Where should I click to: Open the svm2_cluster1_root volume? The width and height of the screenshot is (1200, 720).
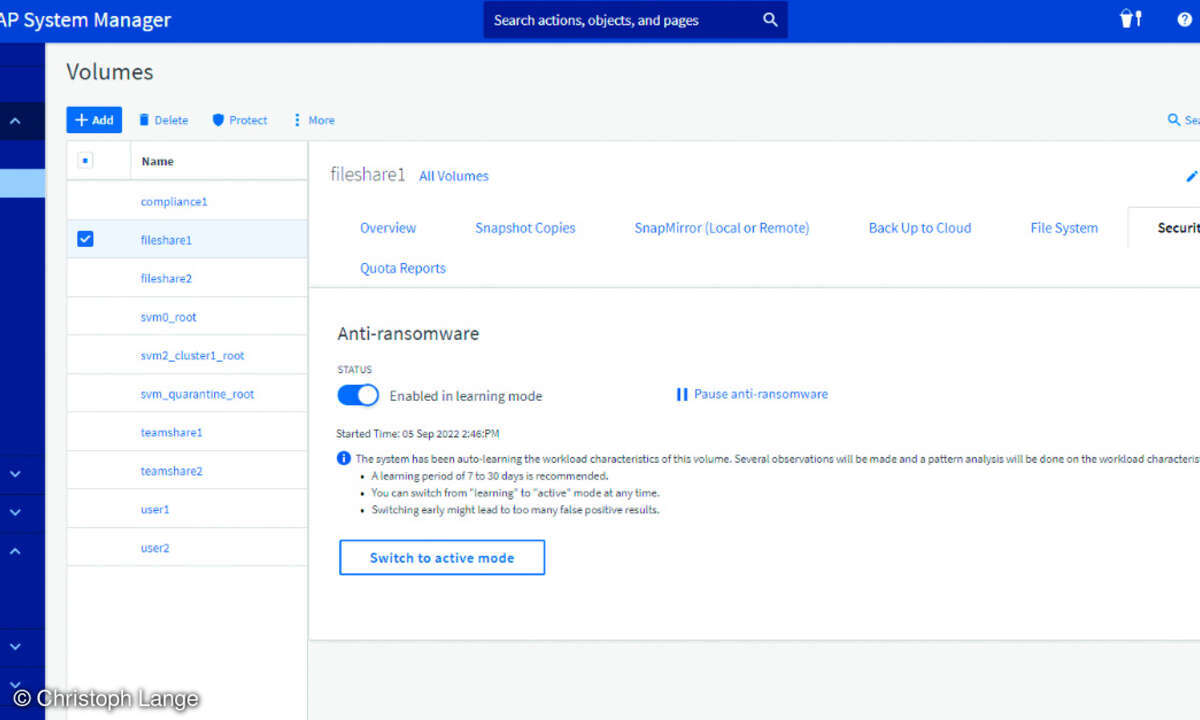click(x=193, y=355)
